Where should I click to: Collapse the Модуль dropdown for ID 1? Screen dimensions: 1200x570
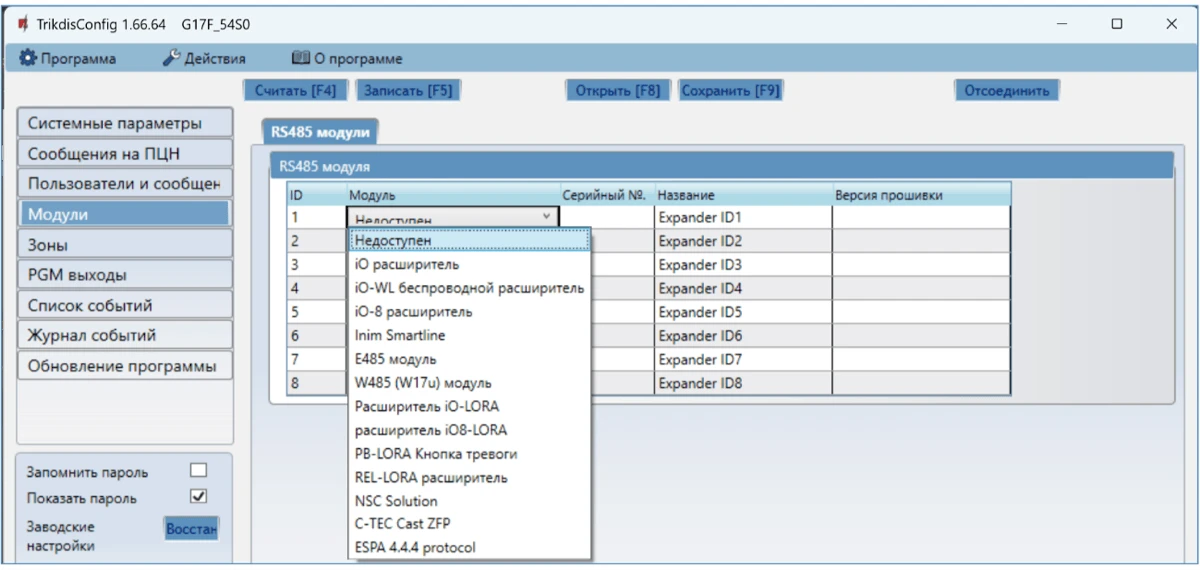pos(546,217)
